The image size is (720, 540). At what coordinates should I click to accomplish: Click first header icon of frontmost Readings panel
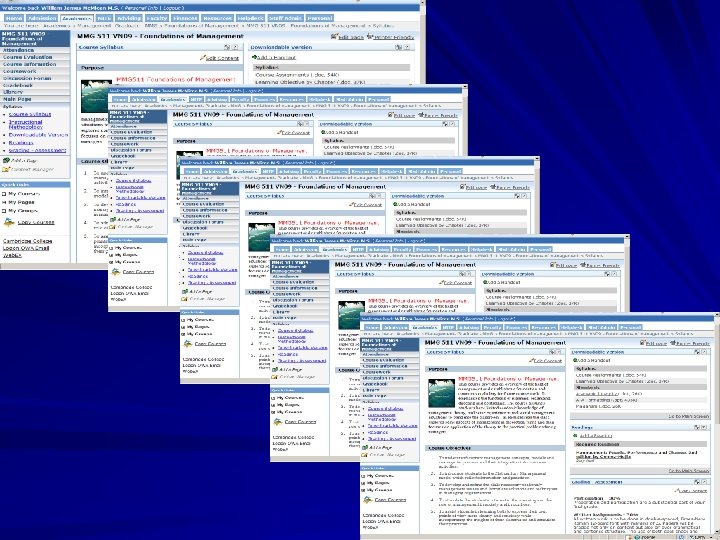point(697,427)
